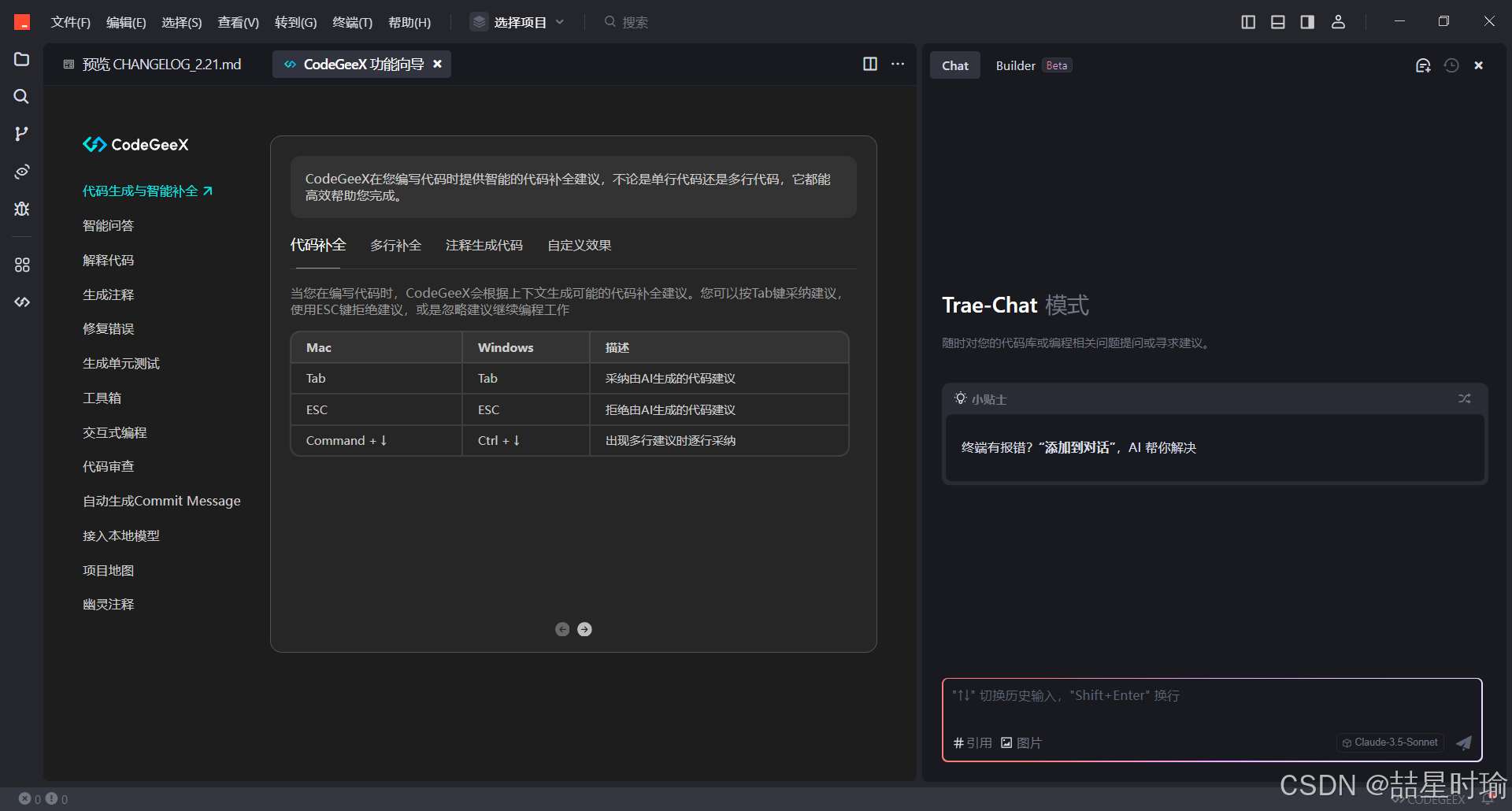This screenshot has height=811, width=1512.
Task: Expand the 选择项目 project dropdown
Action: point(518,22)
